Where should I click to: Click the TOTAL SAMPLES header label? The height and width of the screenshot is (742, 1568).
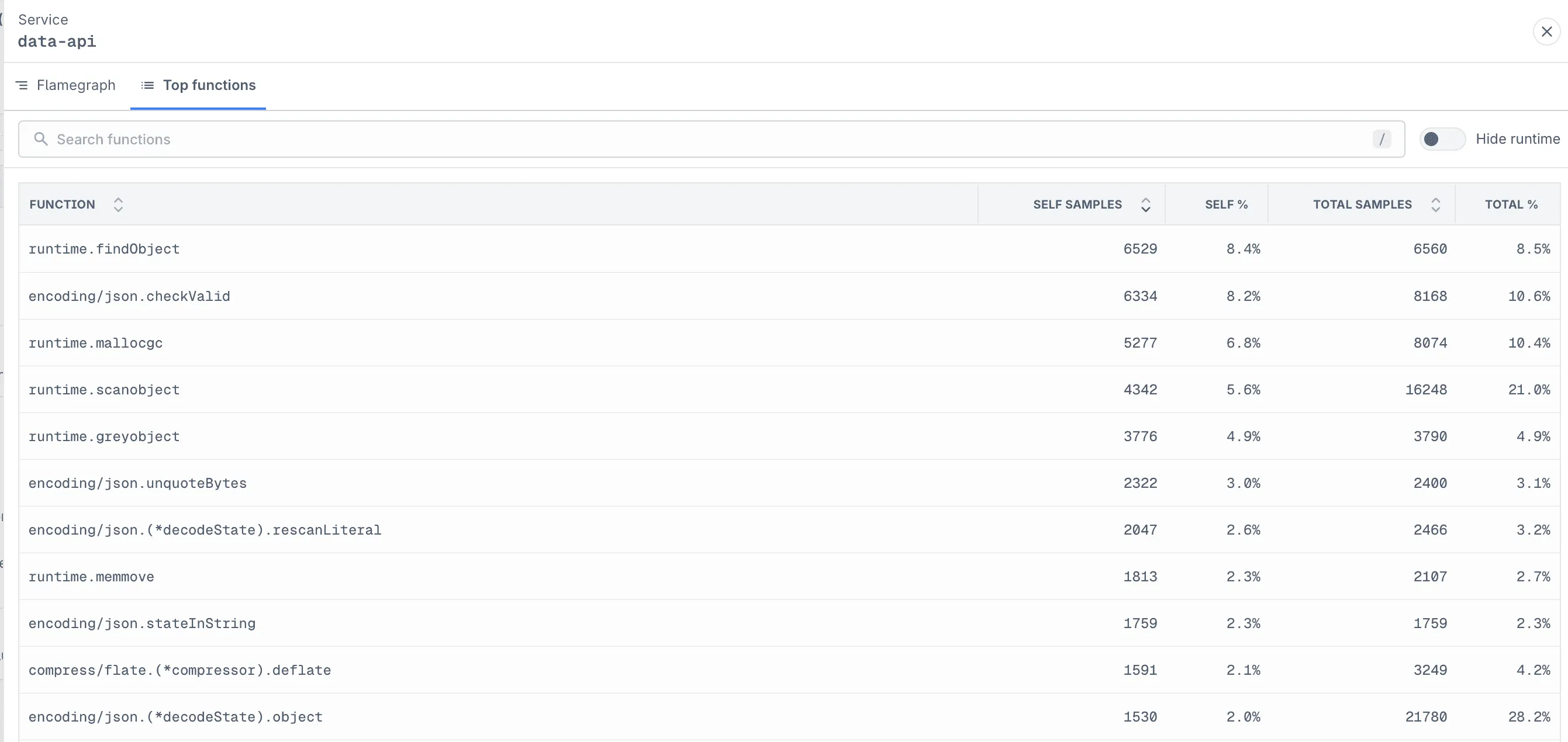(1362, 204)
